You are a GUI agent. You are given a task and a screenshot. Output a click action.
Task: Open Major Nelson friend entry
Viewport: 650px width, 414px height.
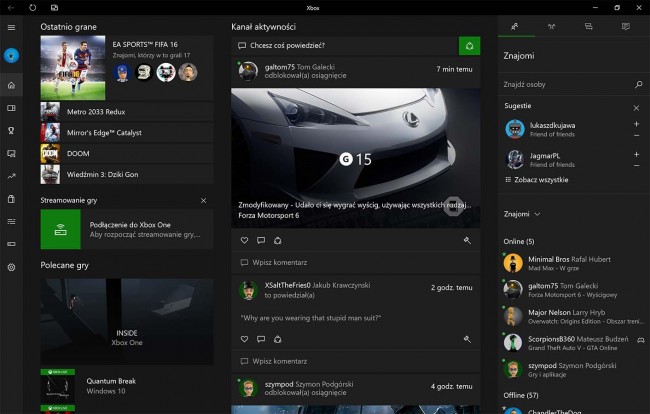pos(574,317)
